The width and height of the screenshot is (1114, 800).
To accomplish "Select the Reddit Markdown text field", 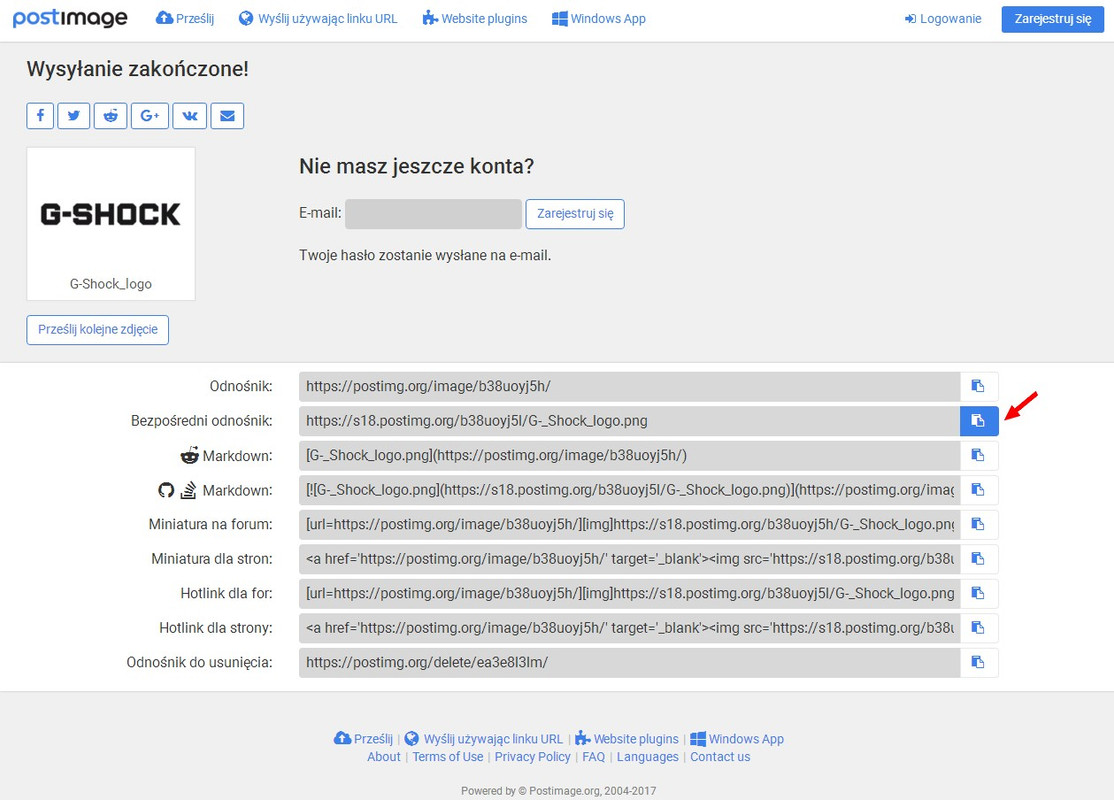I will [629, 455].
